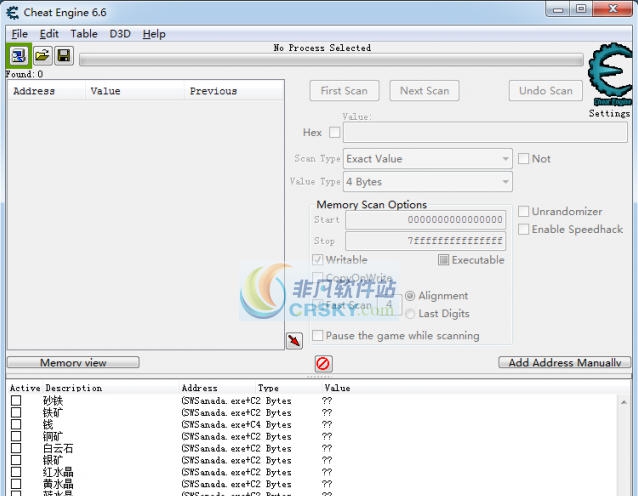The image size is (638, 496).
Task: Click the Type header in address list
Action: click(x=268, y=388)
